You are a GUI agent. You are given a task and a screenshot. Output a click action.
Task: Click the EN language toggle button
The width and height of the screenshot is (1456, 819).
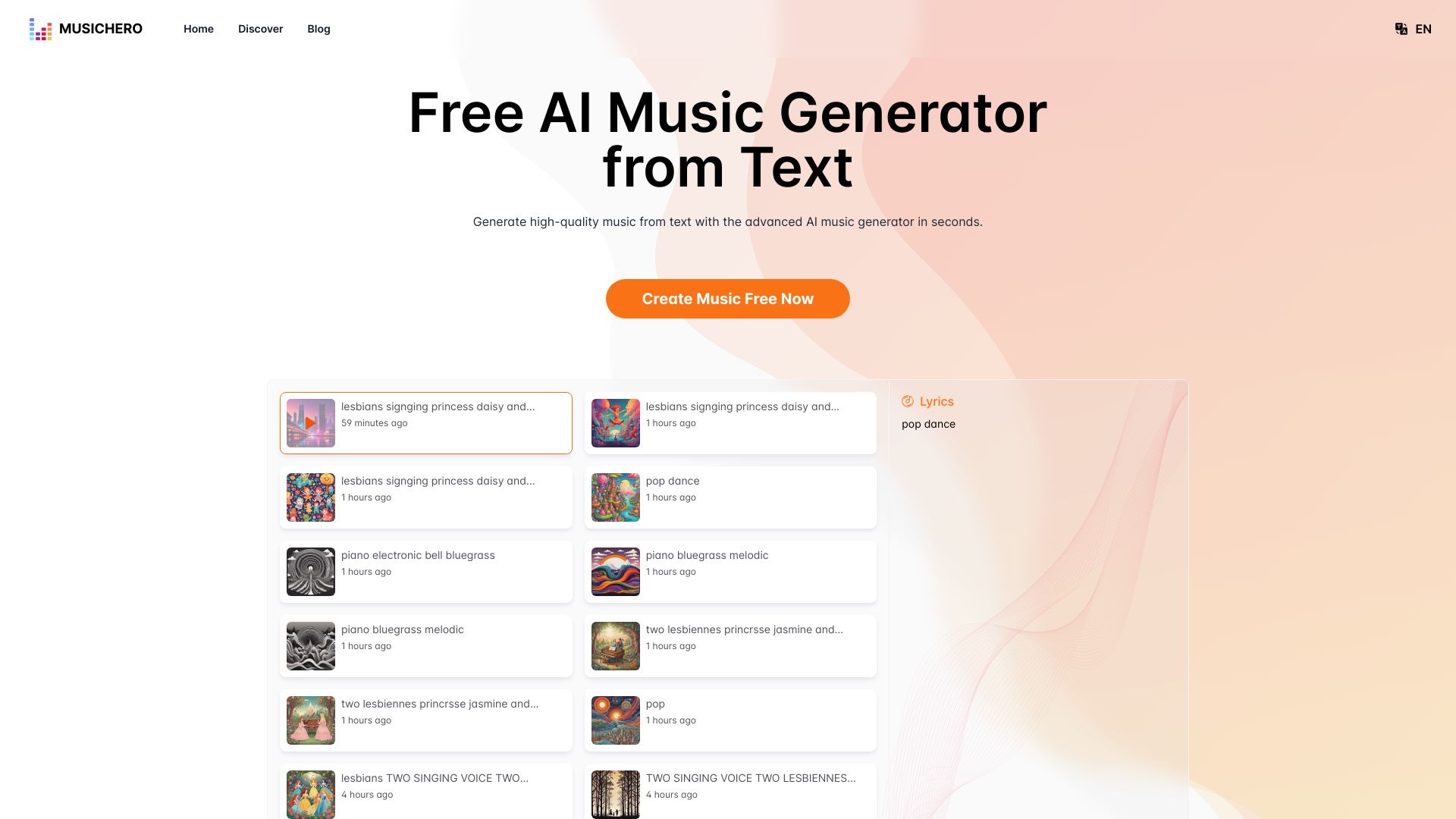point(1413,28)
